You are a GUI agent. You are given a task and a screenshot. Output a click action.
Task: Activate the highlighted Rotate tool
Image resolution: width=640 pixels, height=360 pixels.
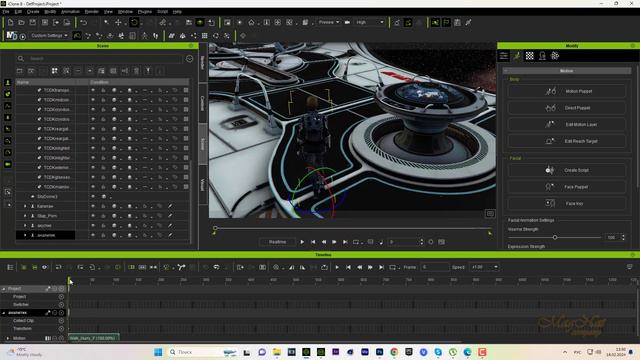pos(134,22)
